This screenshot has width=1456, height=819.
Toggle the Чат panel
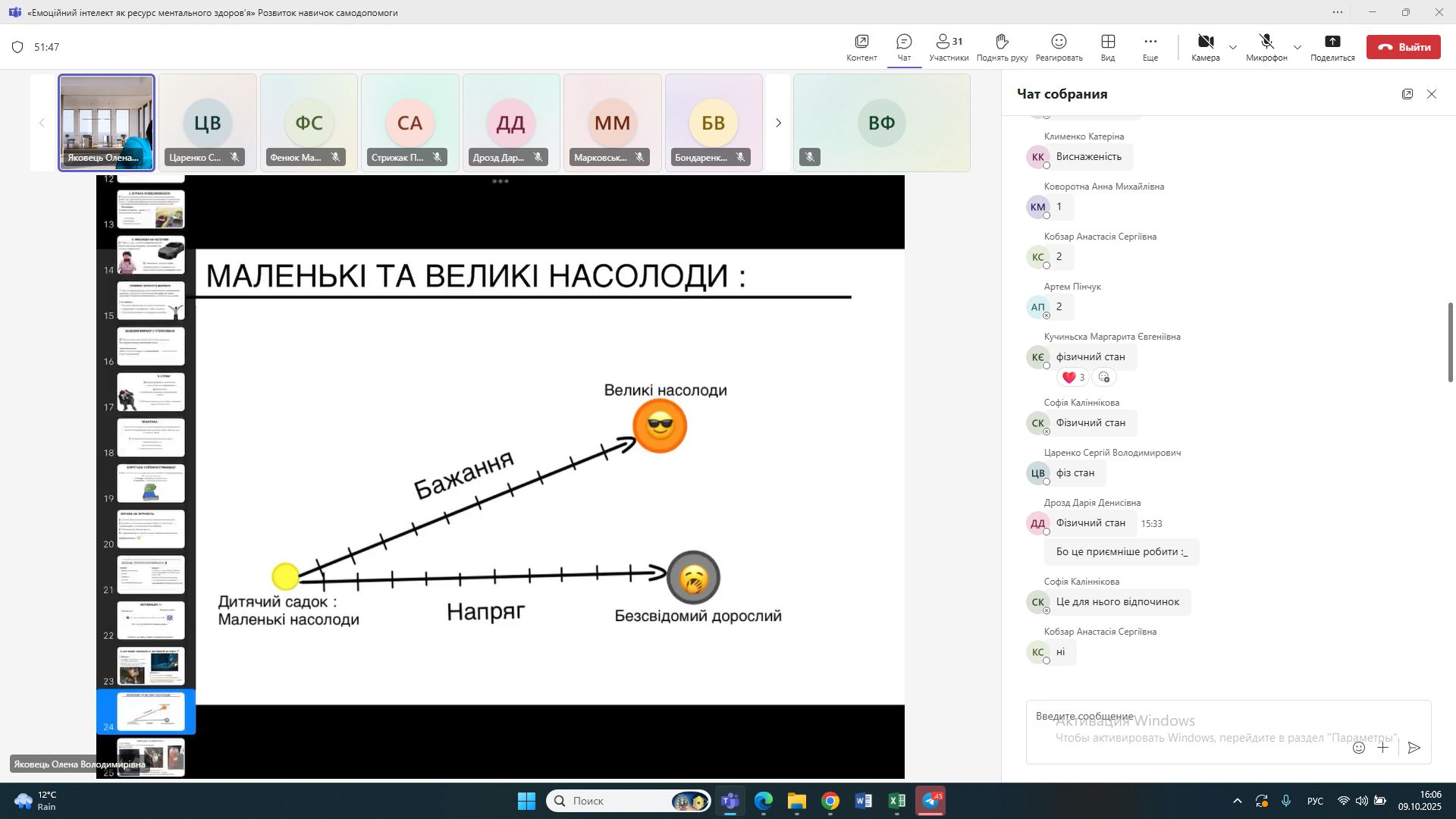pyautogui.click(x=904, y=47)
